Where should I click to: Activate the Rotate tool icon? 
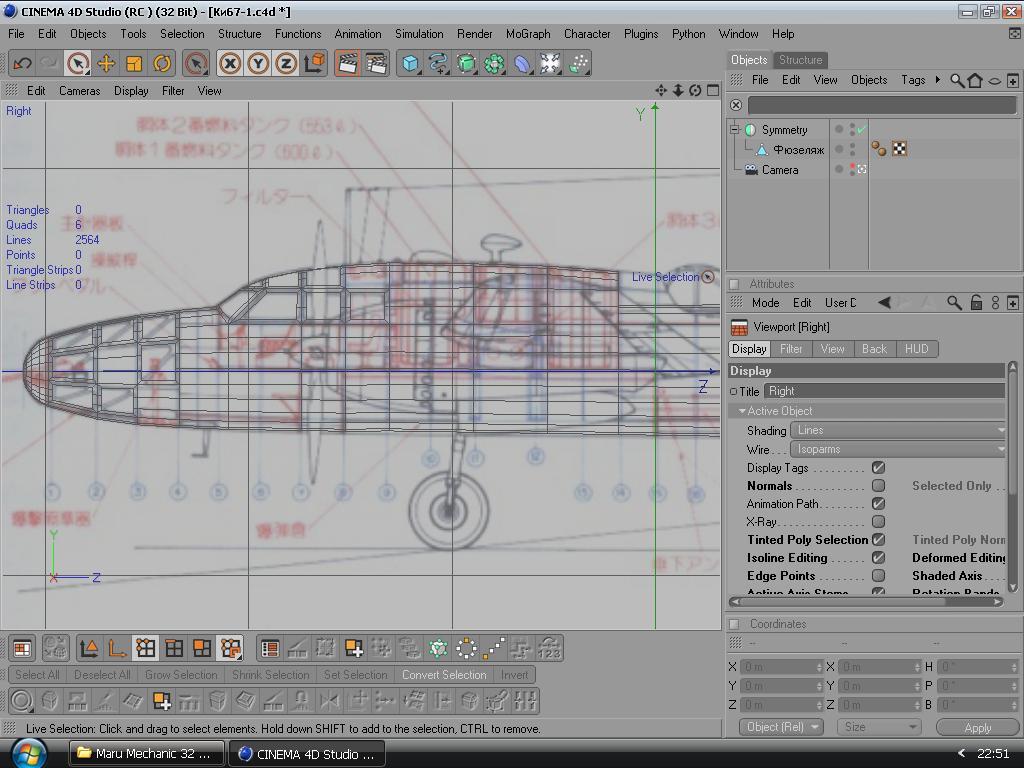pyautogui.click(x=162, y=63)
